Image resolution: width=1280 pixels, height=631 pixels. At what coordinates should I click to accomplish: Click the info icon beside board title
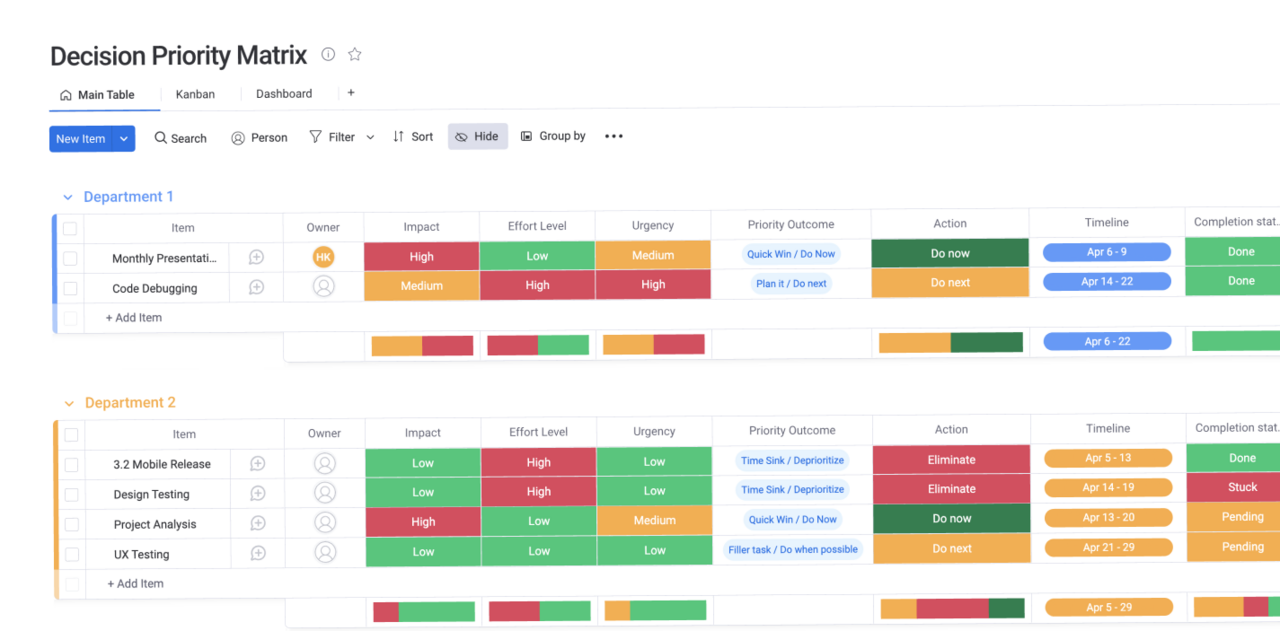328,54
